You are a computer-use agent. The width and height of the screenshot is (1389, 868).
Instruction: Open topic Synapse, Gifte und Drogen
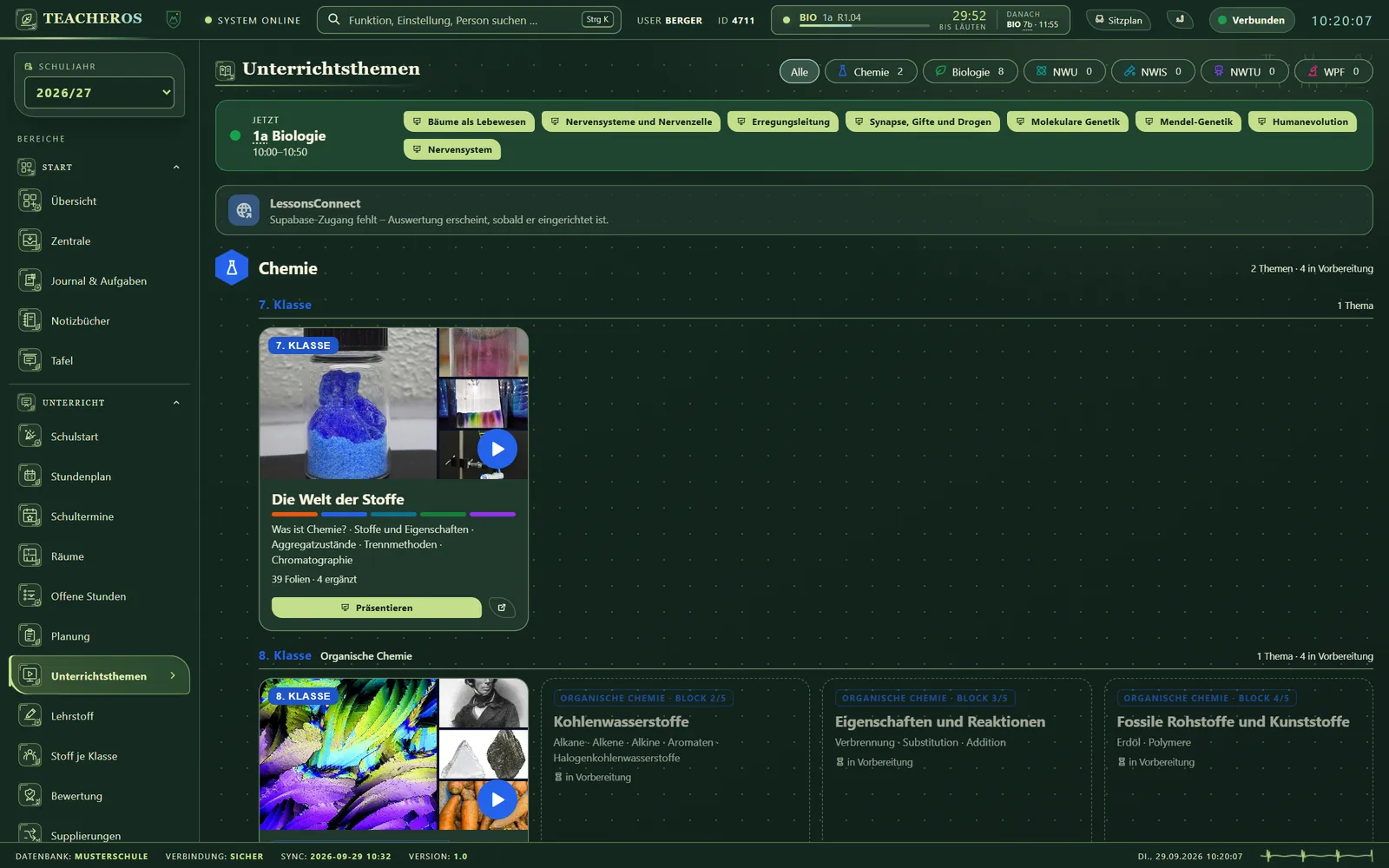pyautogui.click(x=923, y=122)
